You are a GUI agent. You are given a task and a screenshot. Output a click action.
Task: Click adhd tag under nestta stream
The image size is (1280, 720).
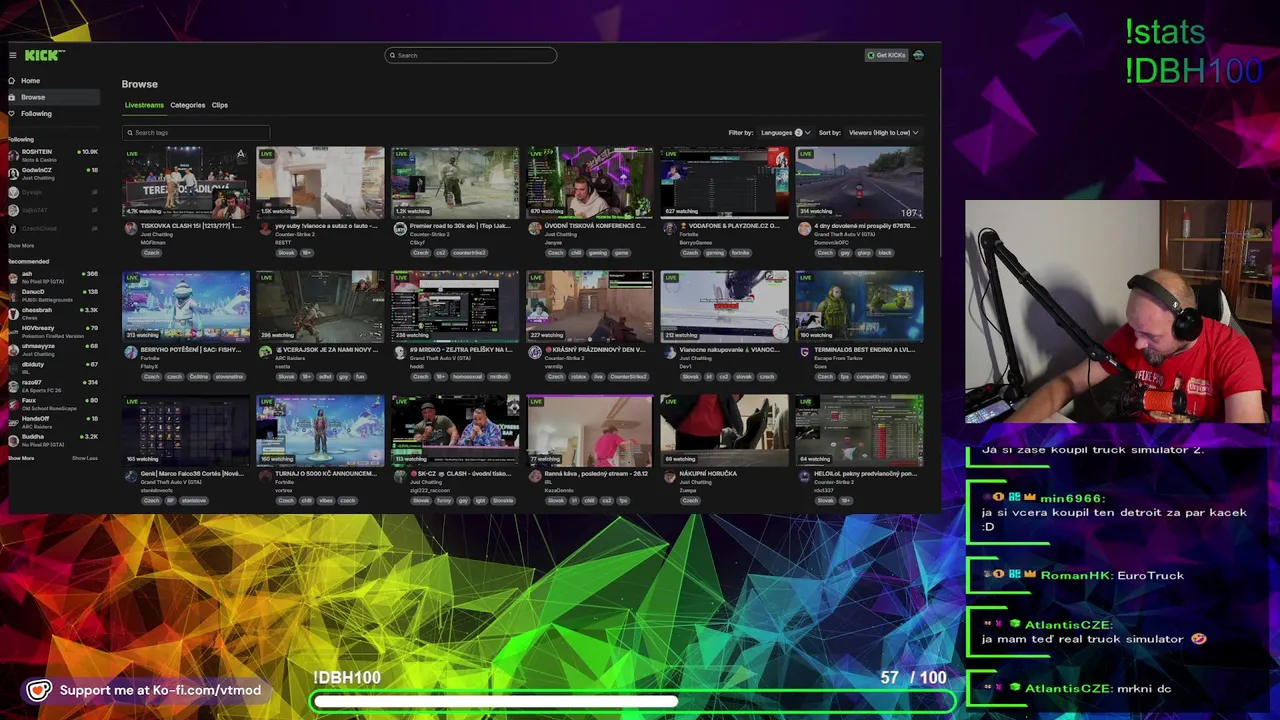click(x=326, y=377)
